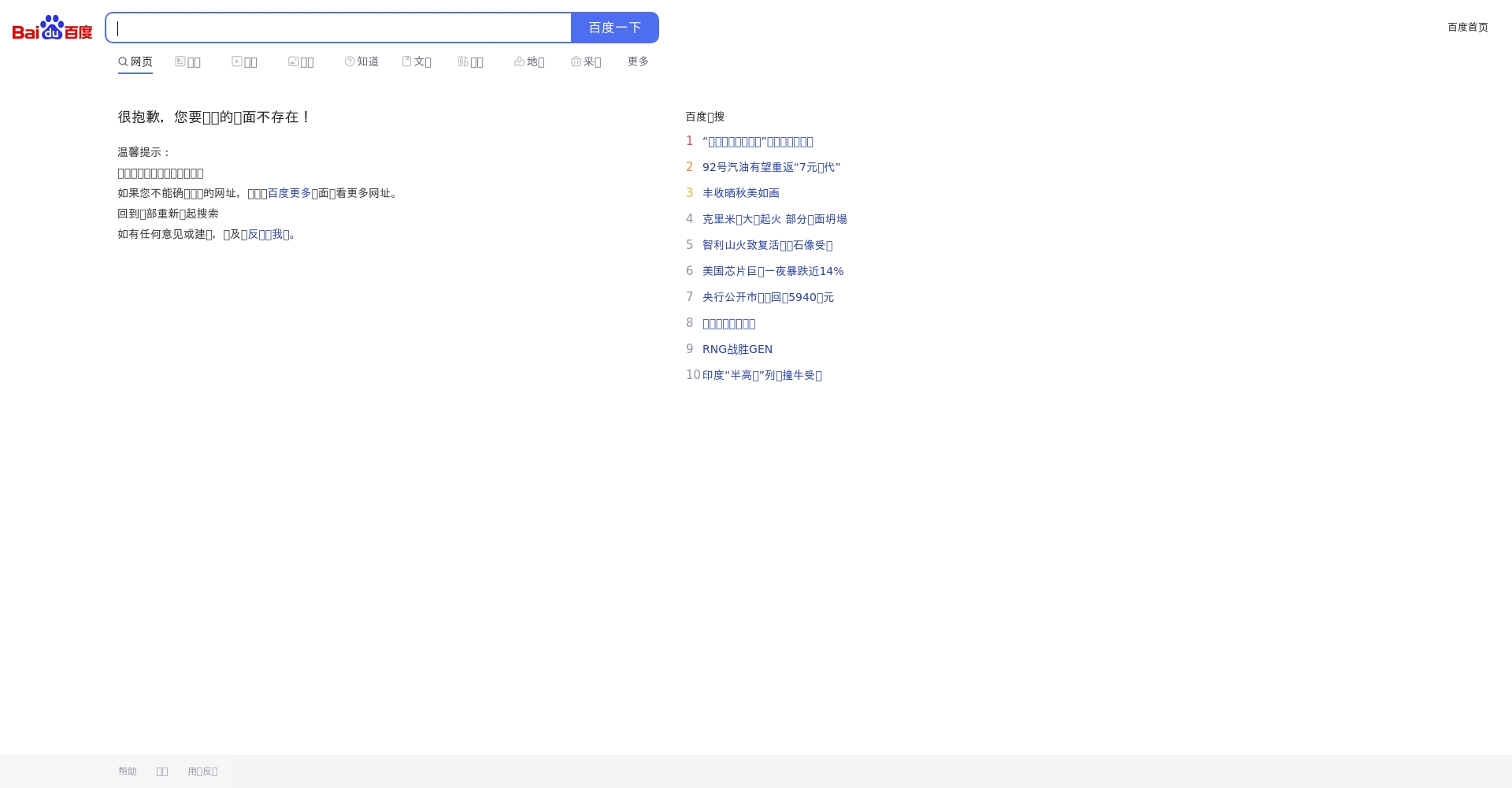
Task: Select the 网页 tab with magnifier icon
Action: pyautogui.click(x=135, y=61)
